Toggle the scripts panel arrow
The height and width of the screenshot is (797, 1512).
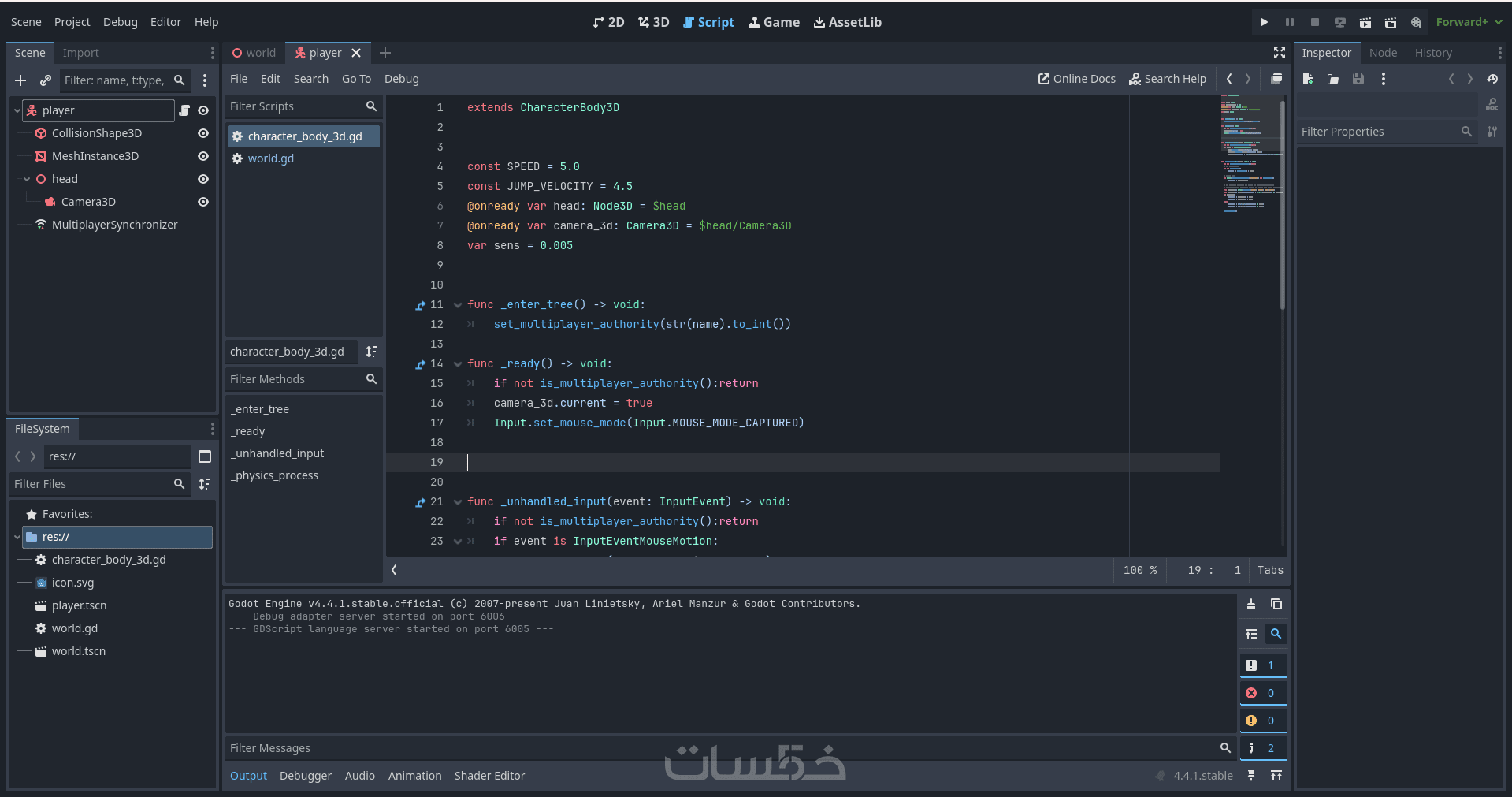click(394, 570)
